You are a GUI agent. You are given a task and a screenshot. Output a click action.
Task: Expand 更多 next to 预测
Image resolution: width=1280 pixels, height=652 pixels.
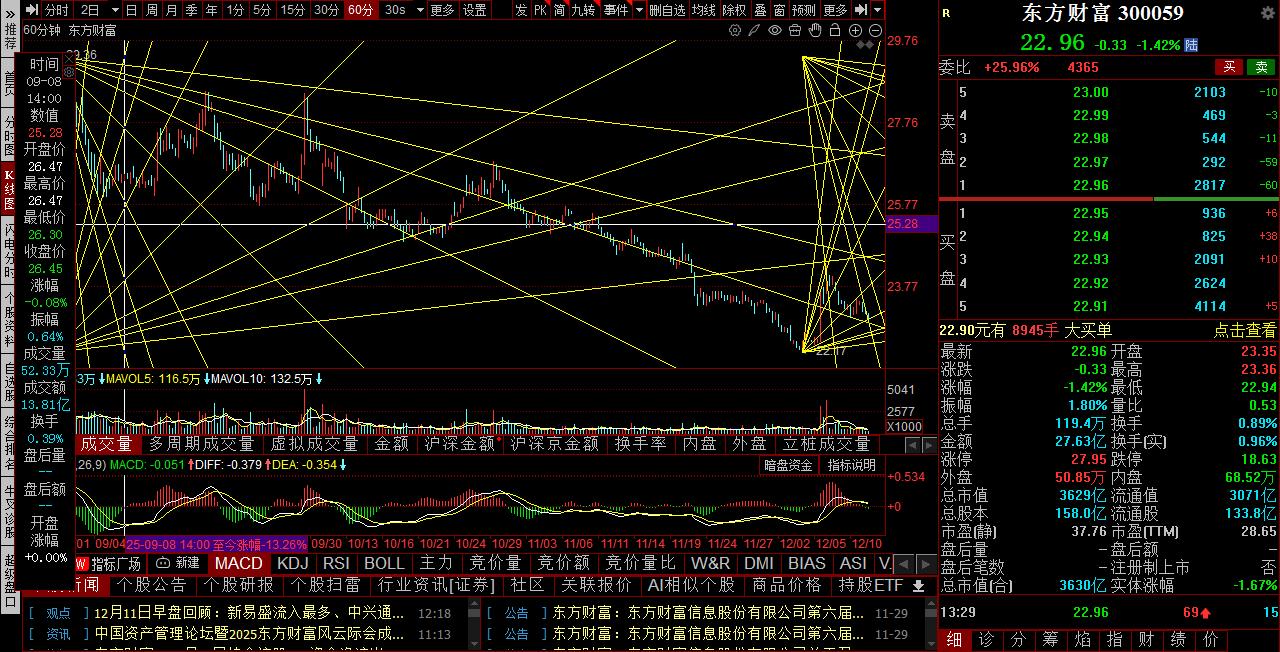point(836,10)
